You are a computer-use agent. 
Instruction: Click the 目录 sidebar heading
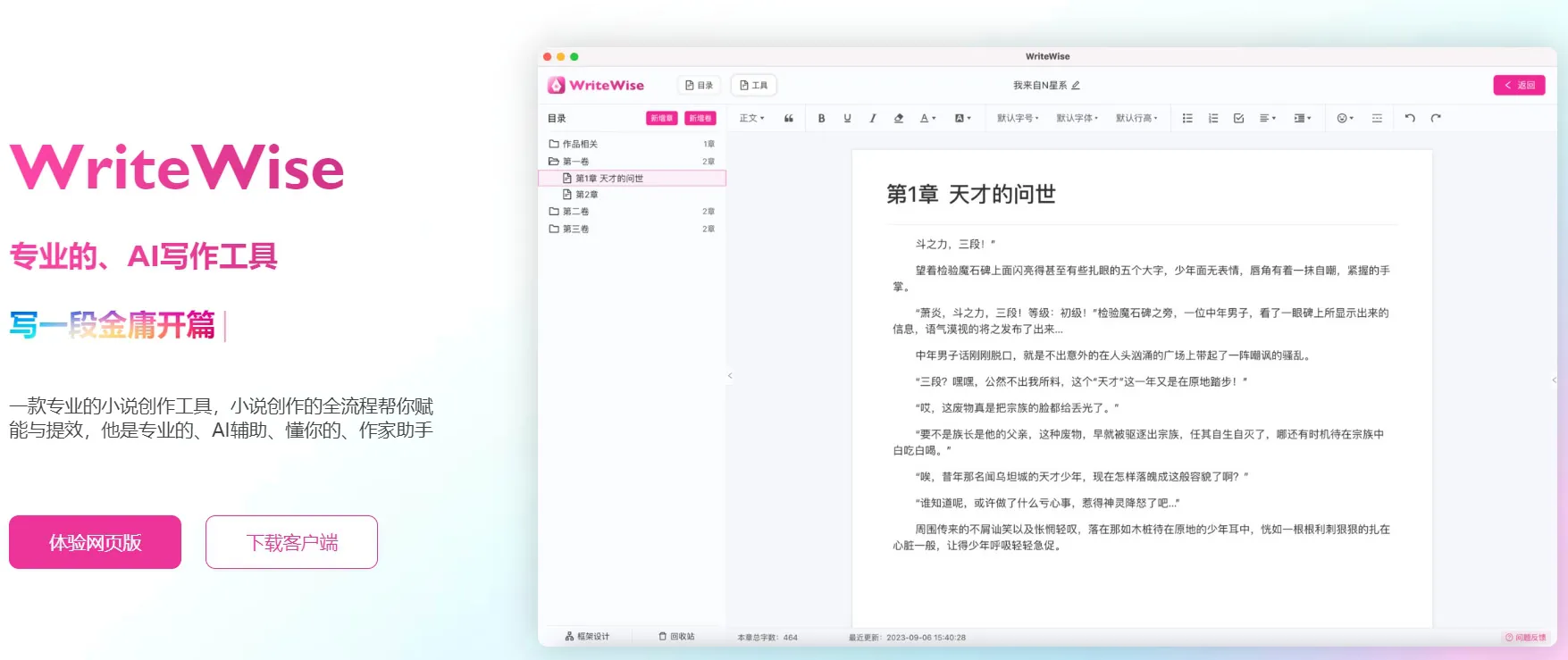click(x=557, y=118)
